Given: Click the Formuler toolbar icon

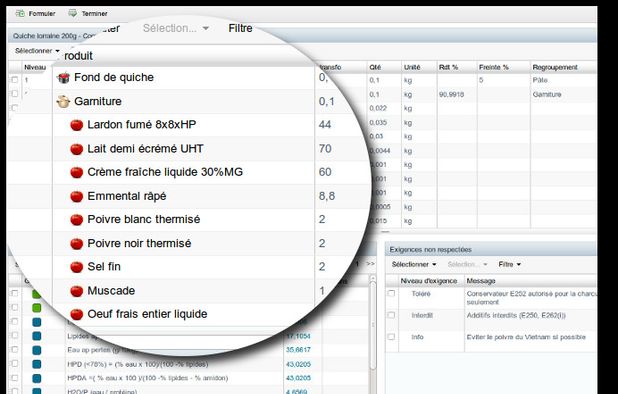Looking at the screenshot, I should 20,13.
